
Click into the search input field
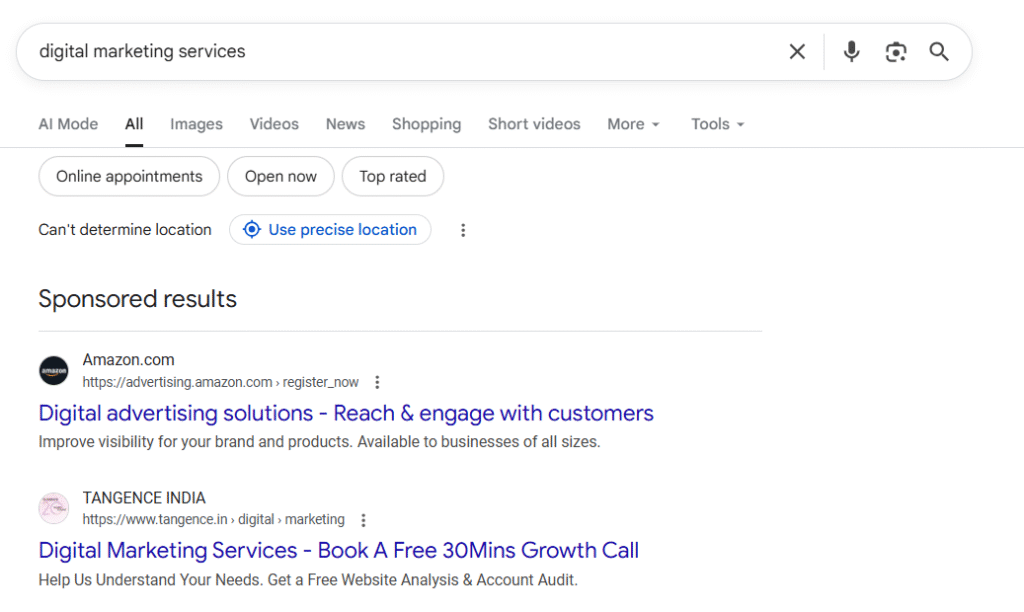pos(400,52)
